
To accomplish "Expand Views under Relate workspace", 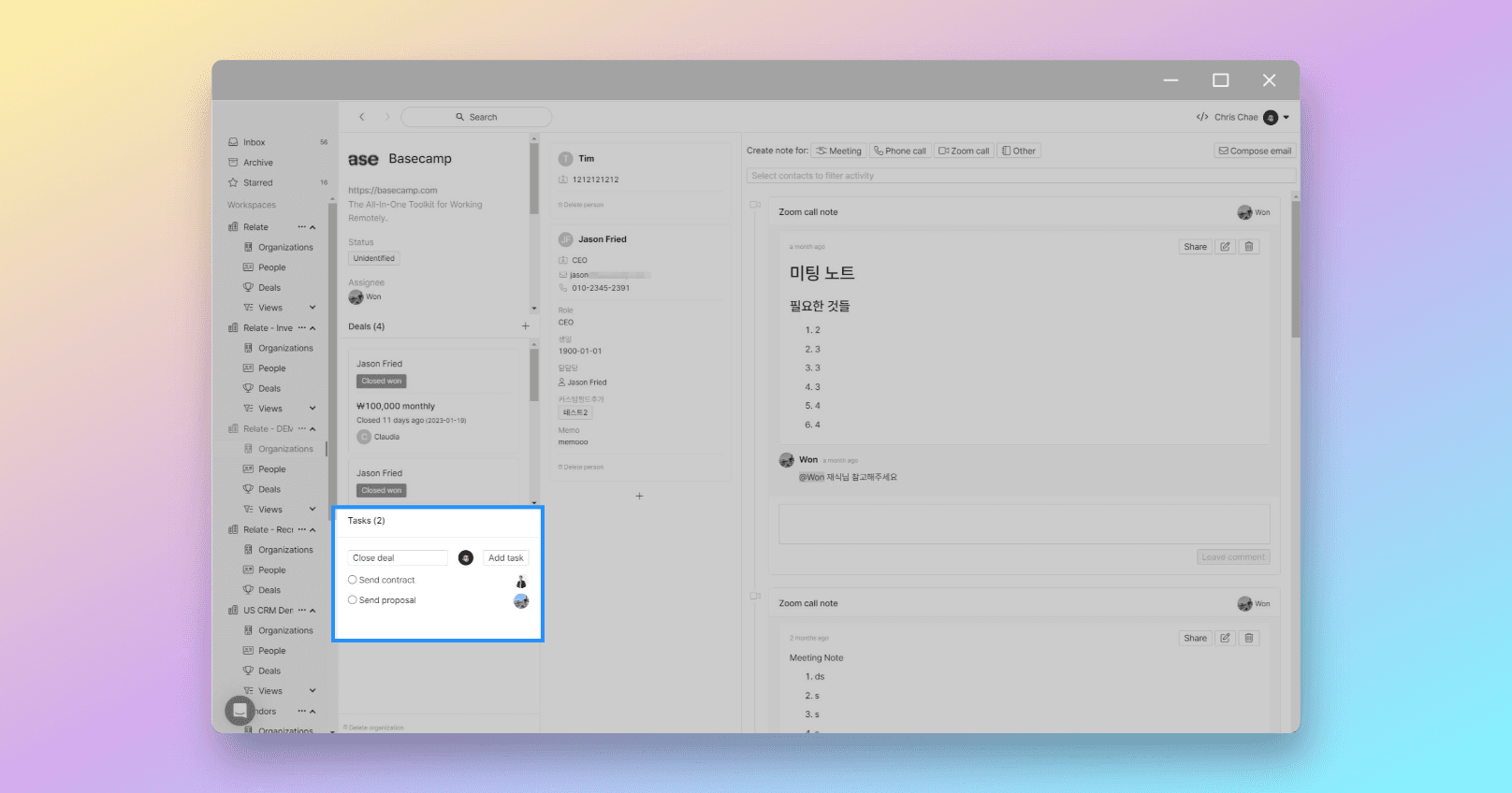I will [313, 308].
